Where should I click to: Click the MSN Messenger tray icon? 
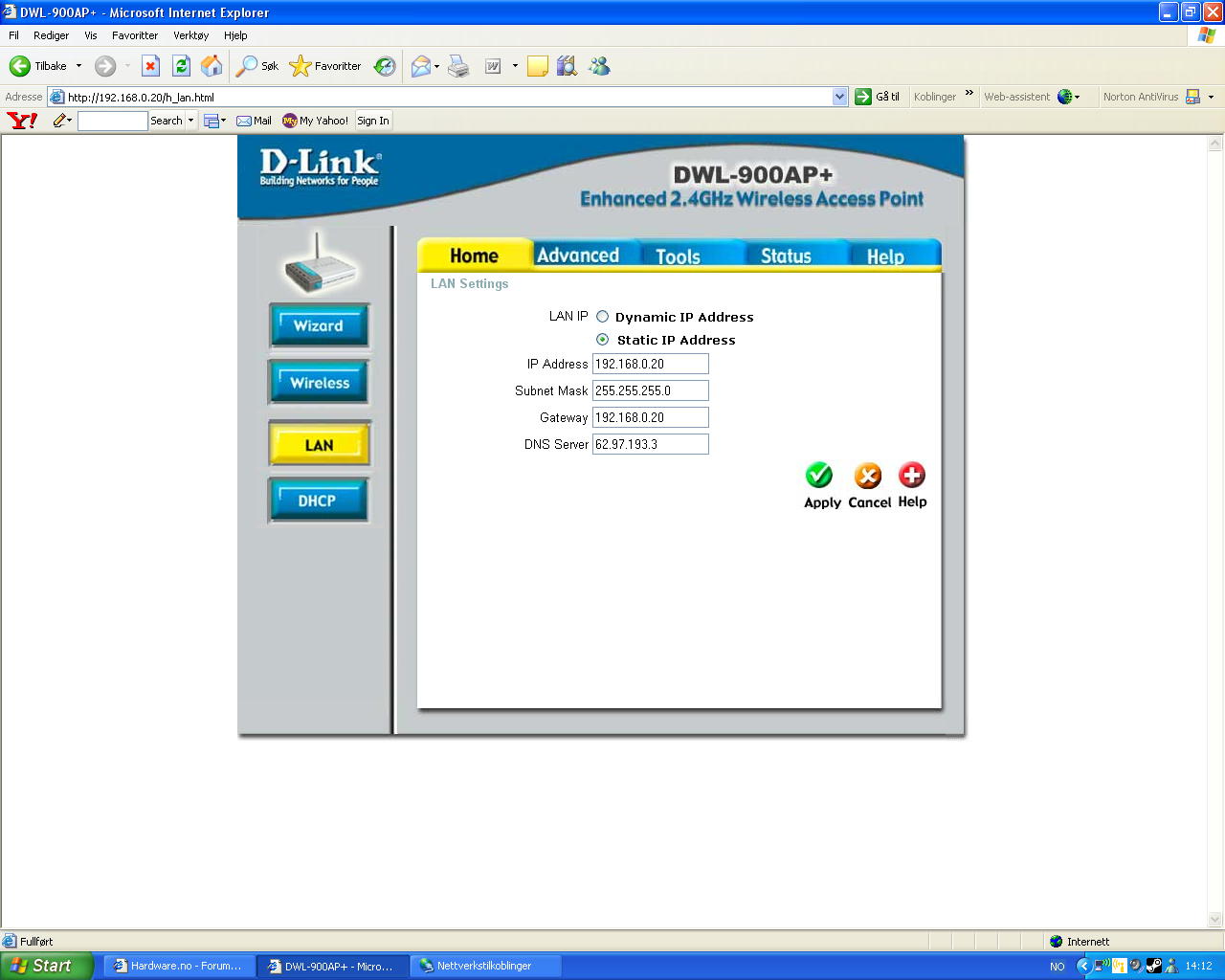coord(1170,966)
